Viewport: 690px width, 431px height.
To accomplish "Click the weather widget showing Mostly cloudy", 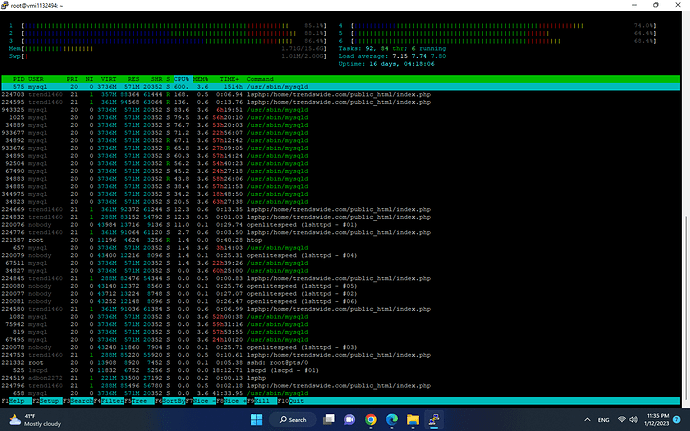I will (x=35, y=420).
